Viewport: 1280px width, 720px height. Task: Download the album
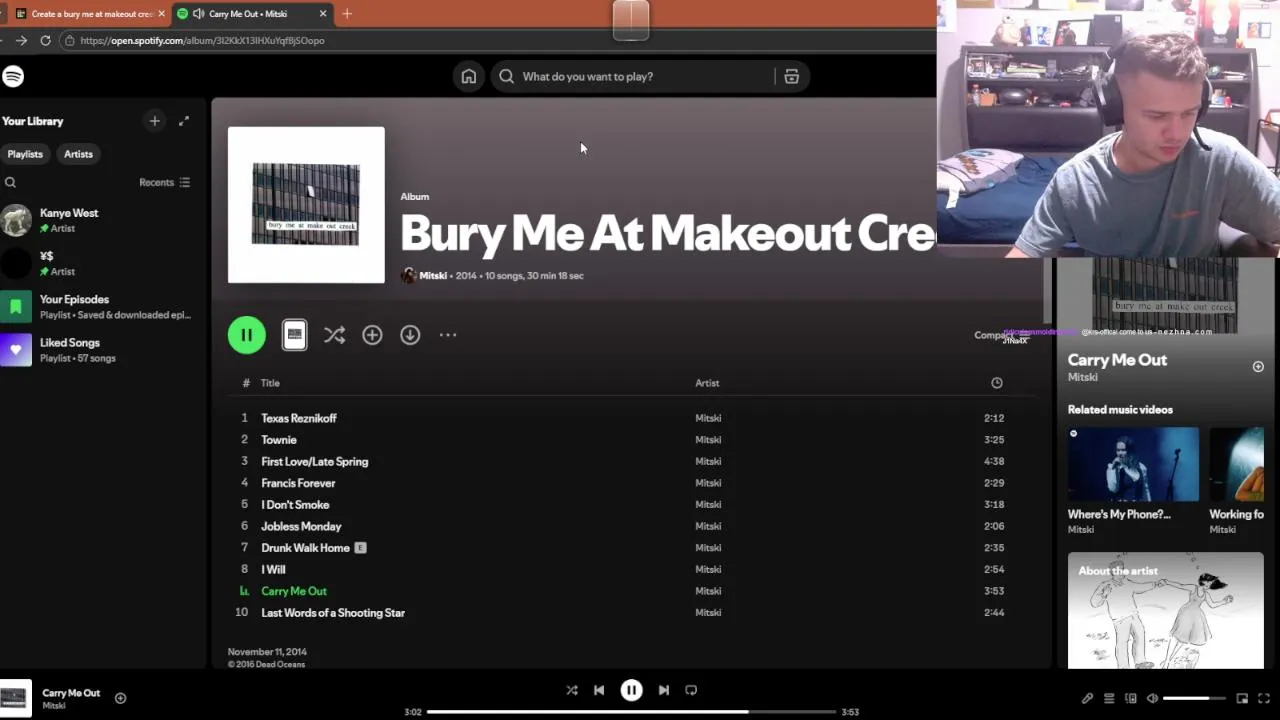[410, 335]
